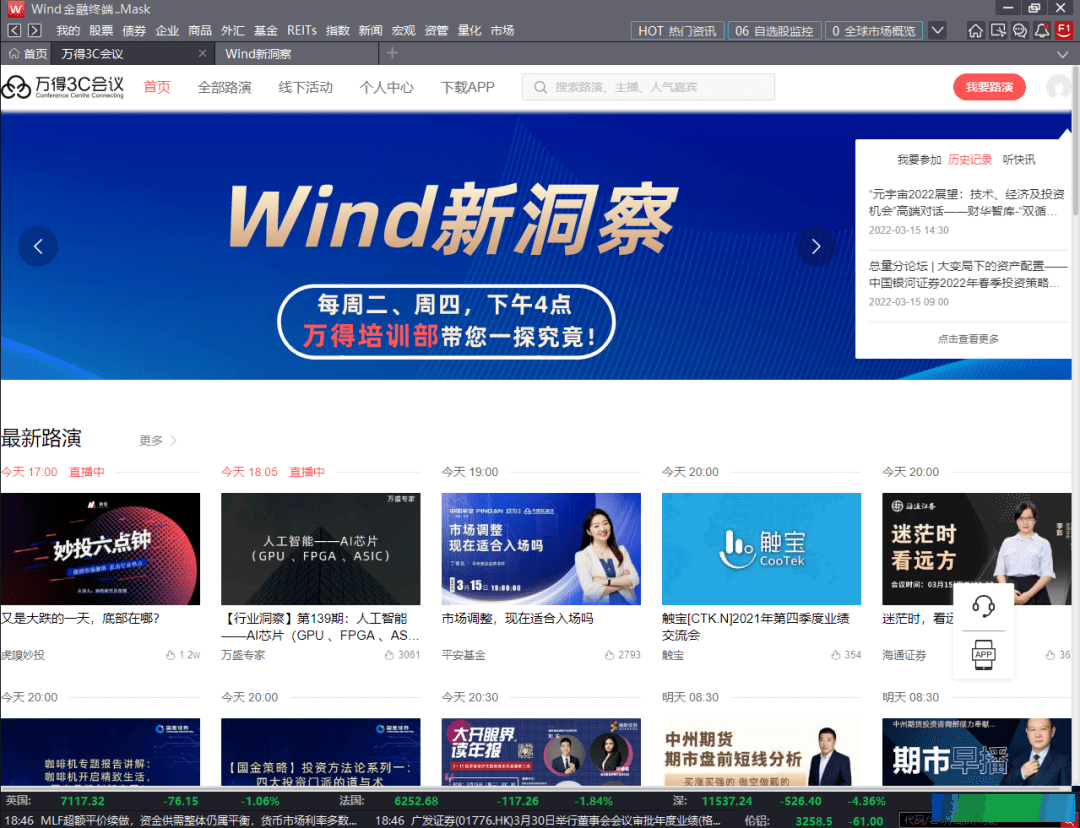The height and width of the screenshot is (828, 1080).
Task: Open the red F1 help icon
Action: coord(1064,30)
